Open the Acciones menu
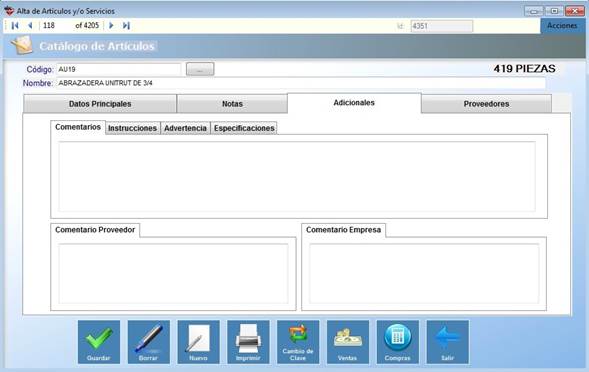The width and height of the screenshot is (589, 372). click(x=562, y=26)
